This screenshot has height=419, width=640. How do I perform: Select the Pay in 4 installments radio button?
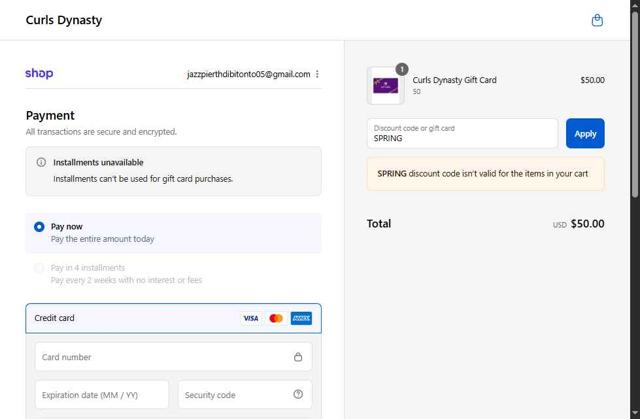pyautogui.click(x=39, y=268)
